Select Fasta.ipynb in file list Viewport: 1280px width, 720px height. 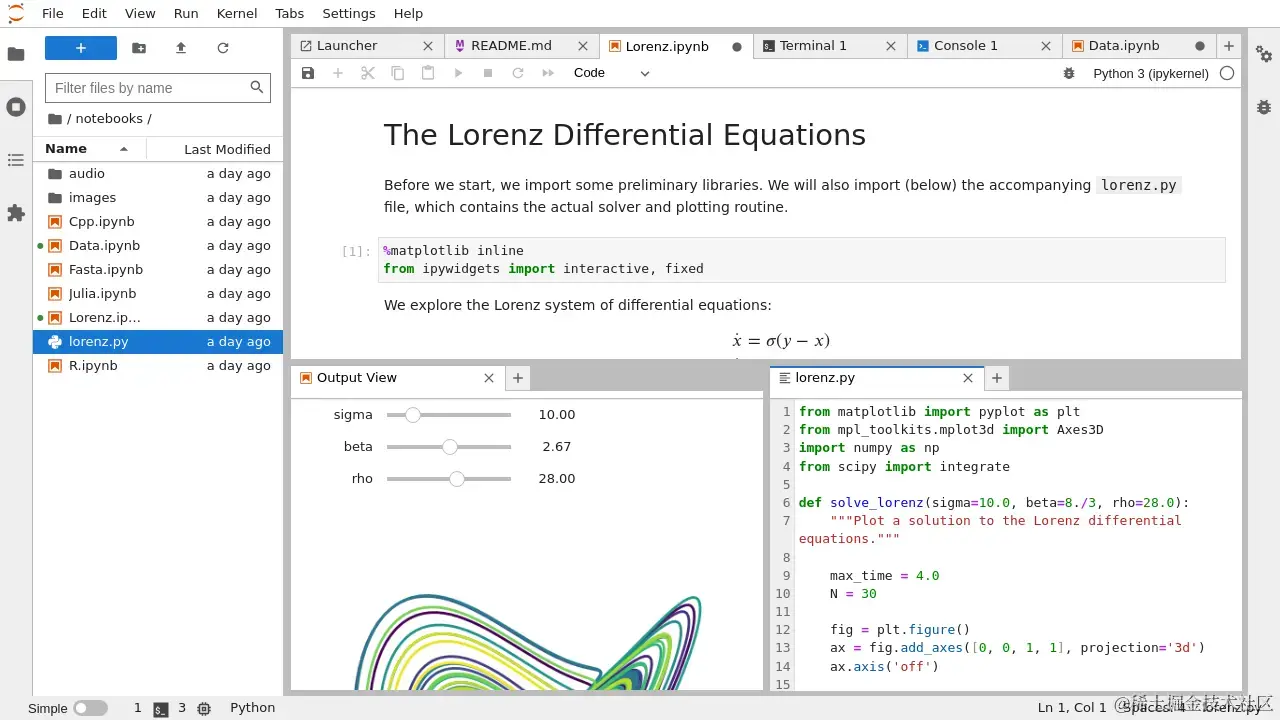(158, 270)
